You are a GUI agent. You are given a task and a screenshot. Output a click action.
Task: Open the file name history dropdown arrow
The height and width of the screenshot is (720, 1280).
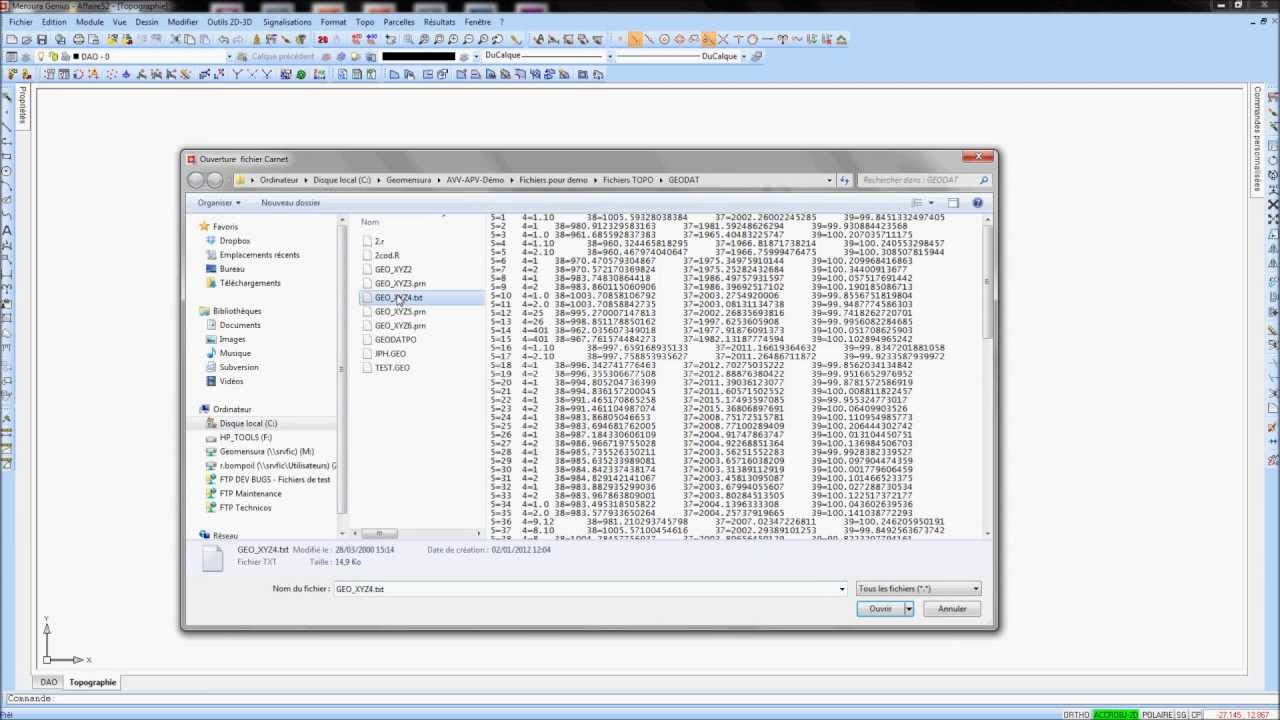841,589
